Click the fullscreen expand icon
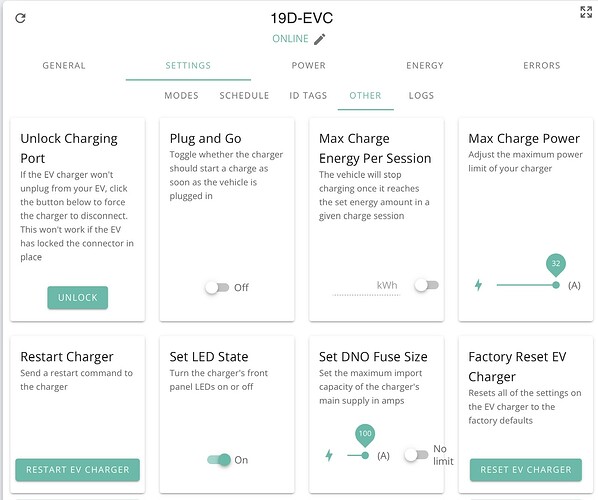The height and width of the screenshot is (500, 598). pyautogui.click(x=586, y=12)
